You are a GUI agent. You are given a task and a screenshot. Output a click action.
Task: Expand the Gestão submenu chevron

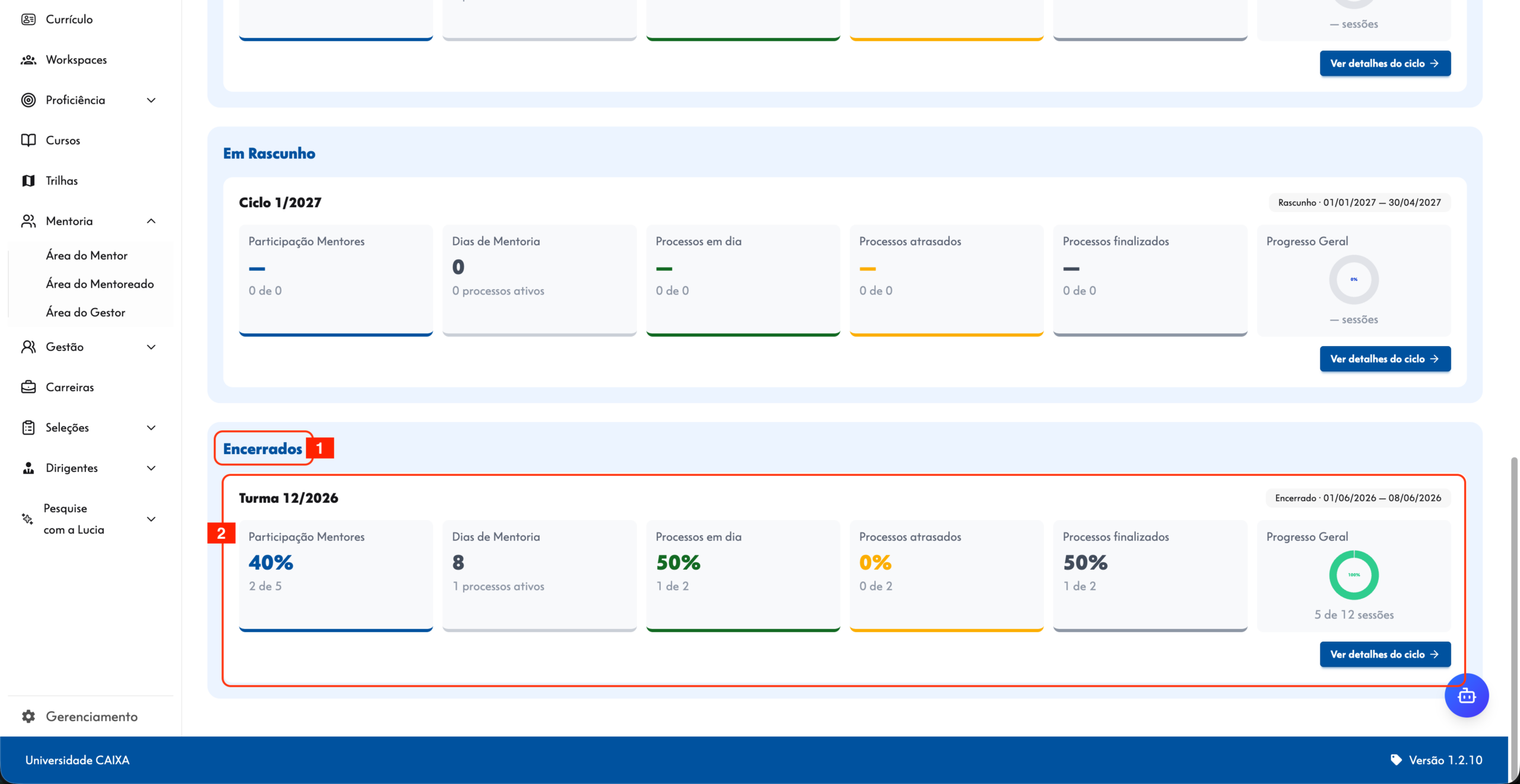151,347
